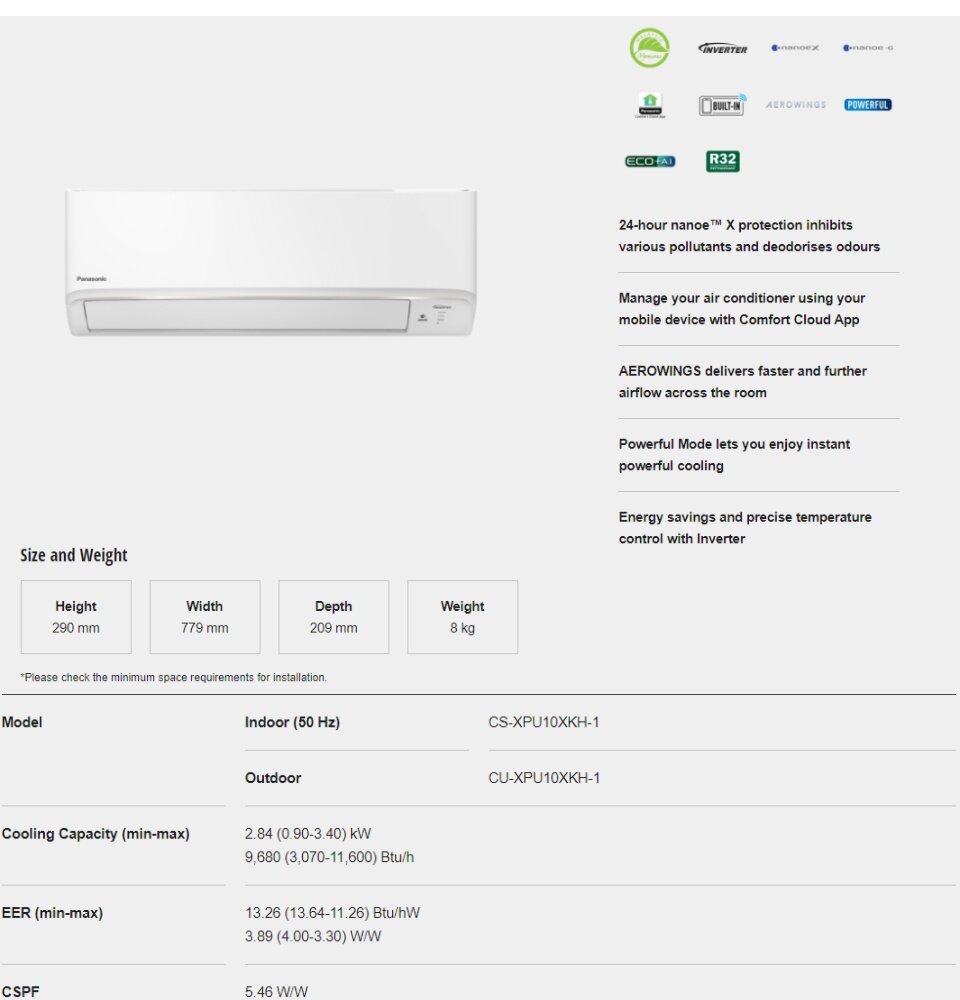Click the Outdoor label
The width and height of the screenshot is (960, 1000).
[x=273, y=777]
